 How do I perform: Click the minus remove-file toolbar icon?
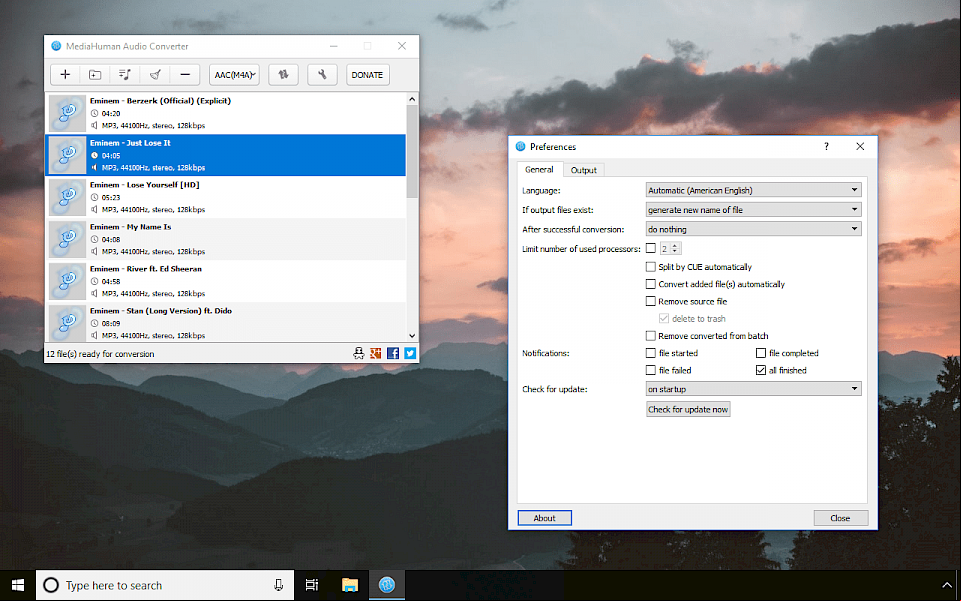(x=185, y=75)
